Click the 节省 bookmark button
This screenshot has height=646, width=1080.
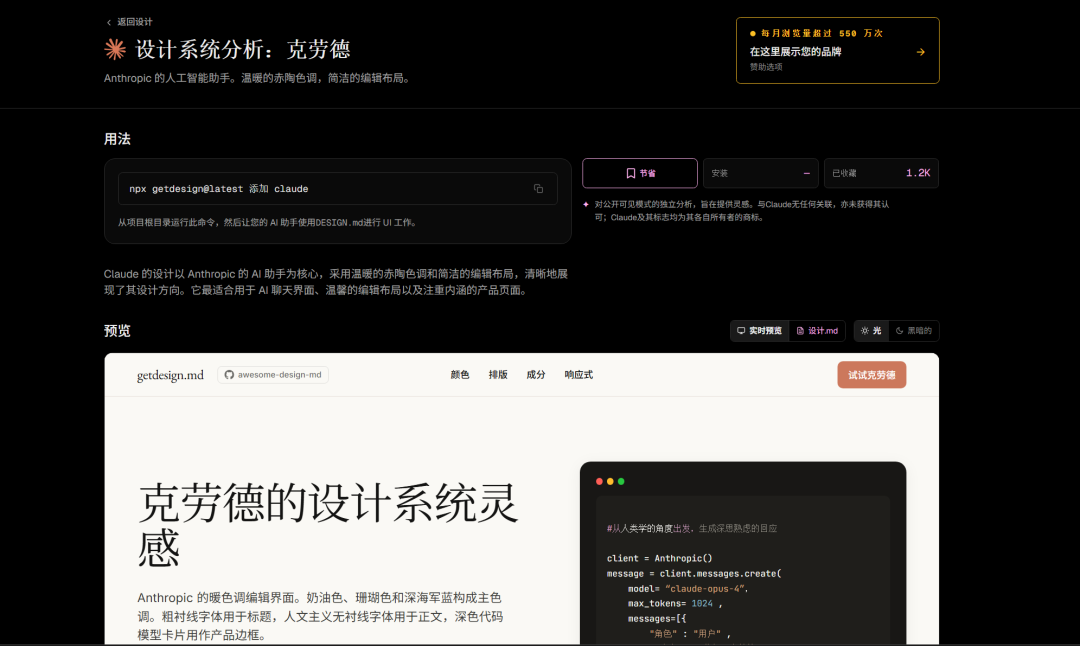point(640,174)
